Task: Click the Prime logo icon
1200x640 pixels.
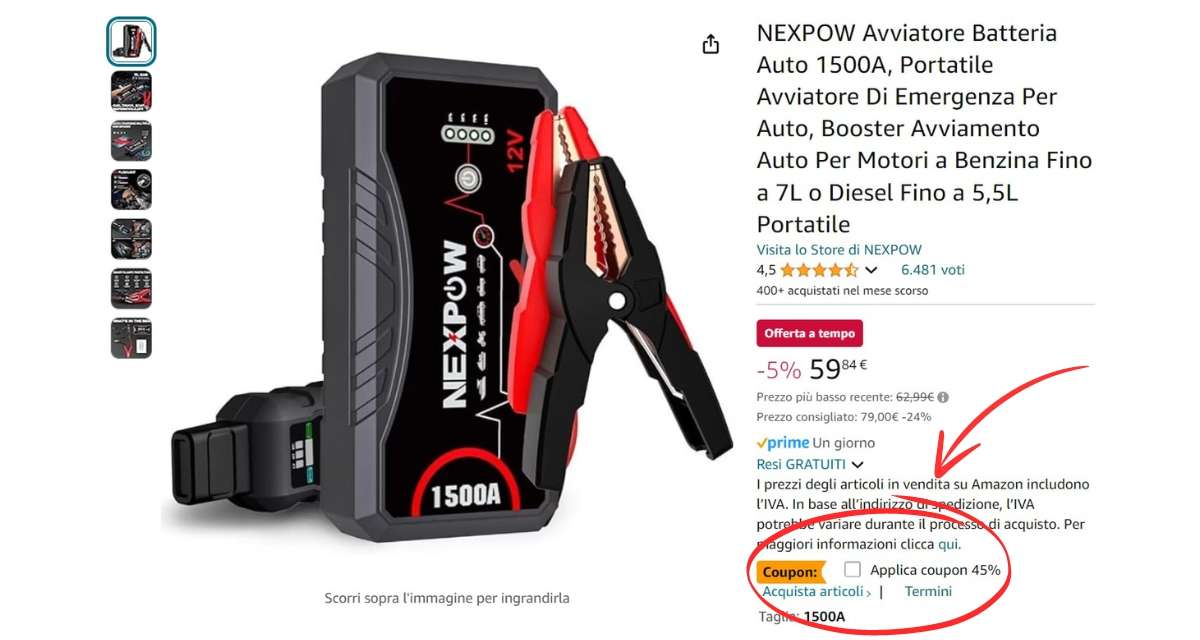Action: coord(783,443)
